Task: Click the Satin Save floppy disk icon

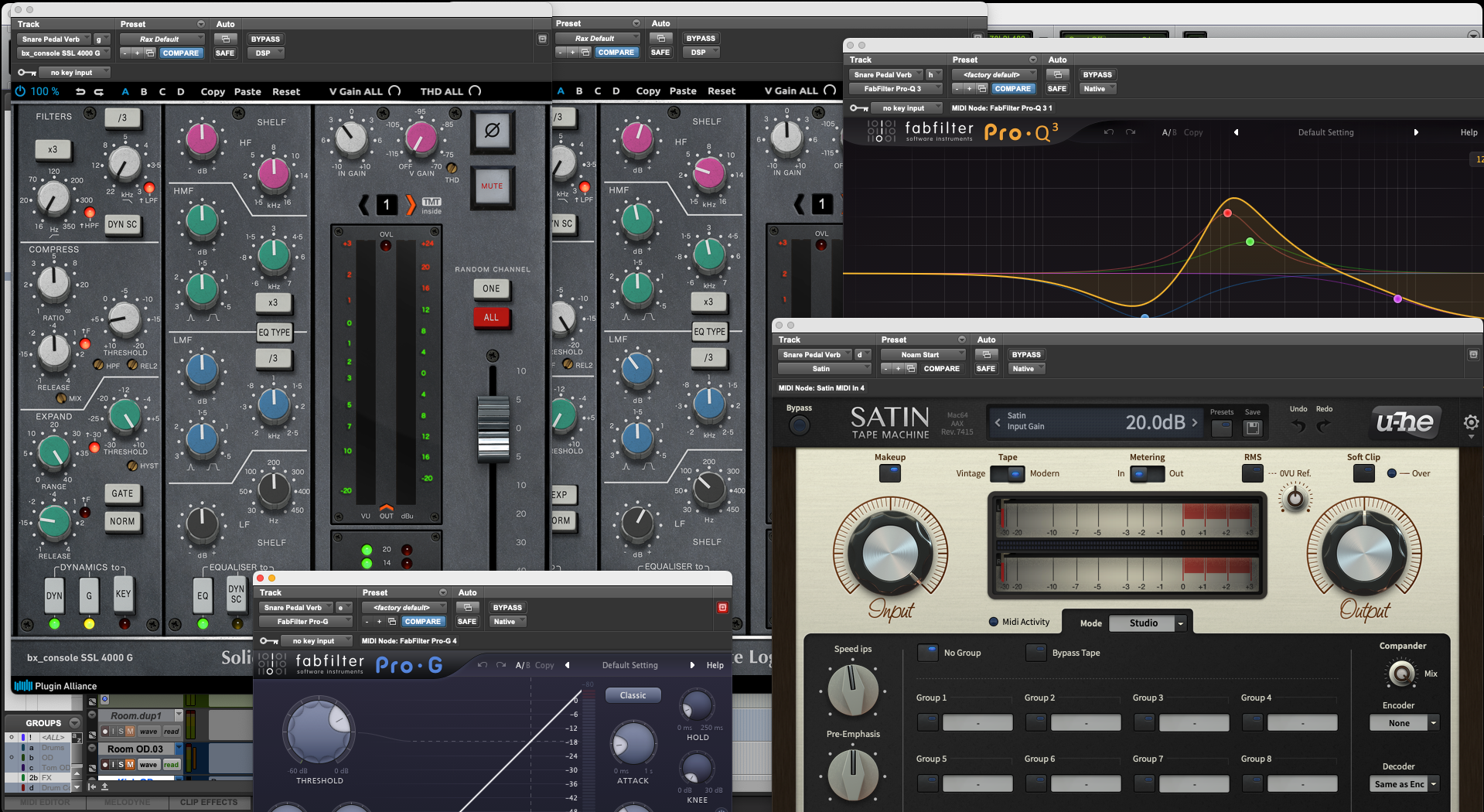Action: (1253, 427)
